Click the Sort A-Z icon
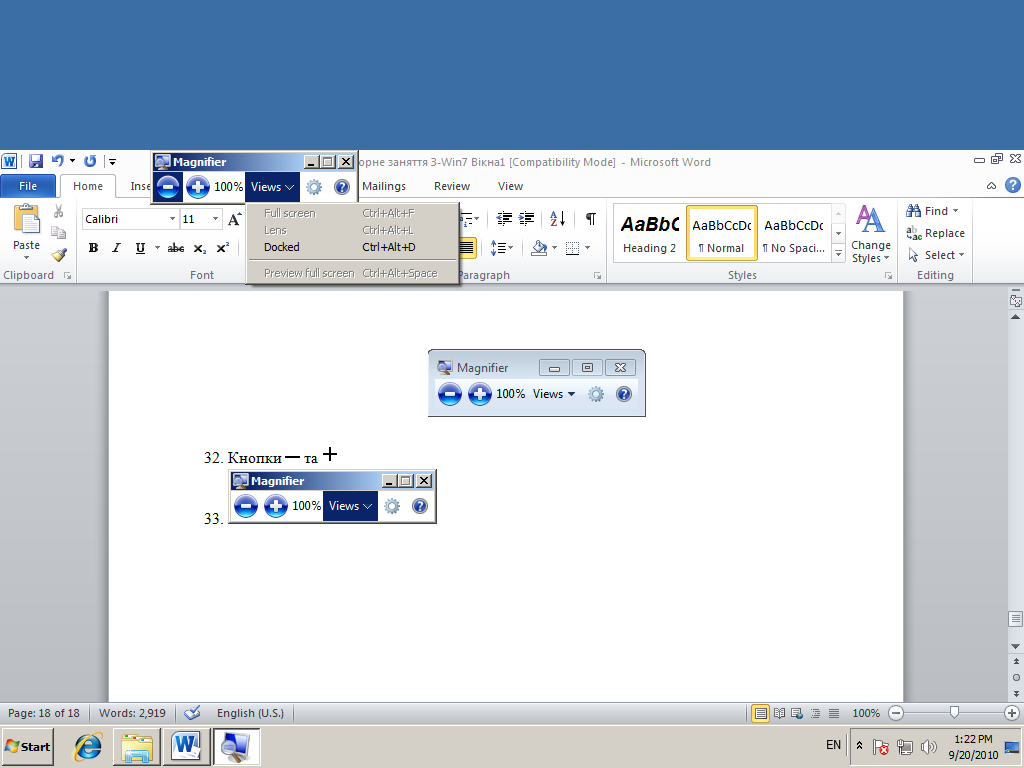This screenshot has height=768, width=1024. 558,218
